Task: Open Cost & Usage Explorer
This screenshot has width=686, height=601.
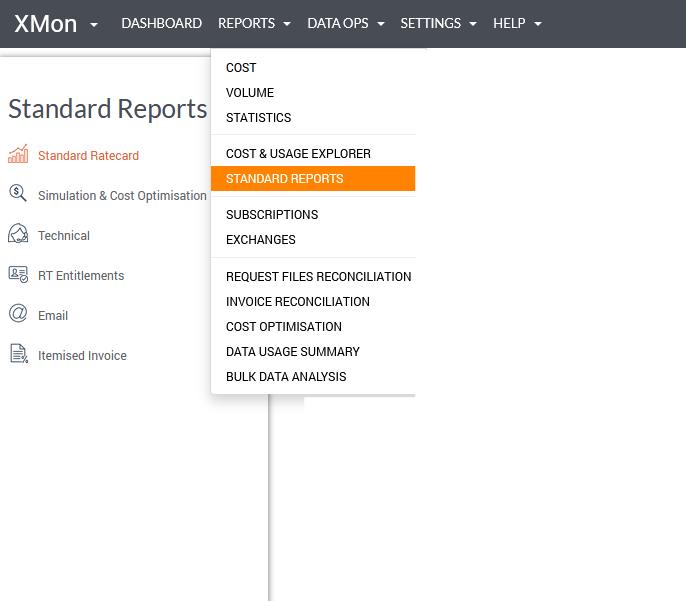Action: click(x=298, y=154)
